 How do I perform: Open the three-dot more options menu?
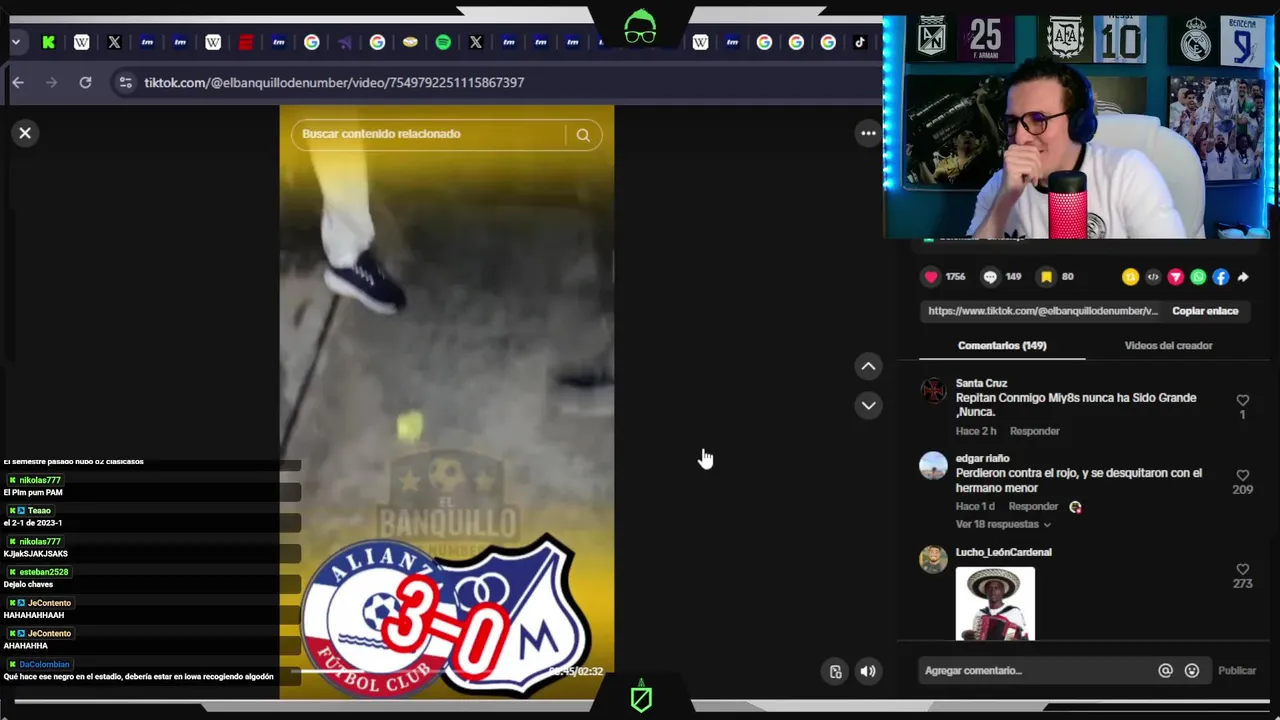pyautogui.click(x=868, y=133)
